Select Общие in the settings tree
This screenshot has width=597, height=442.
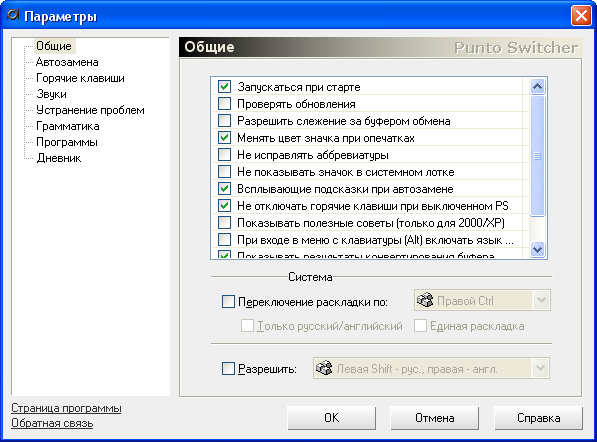[x=54, y=46]
